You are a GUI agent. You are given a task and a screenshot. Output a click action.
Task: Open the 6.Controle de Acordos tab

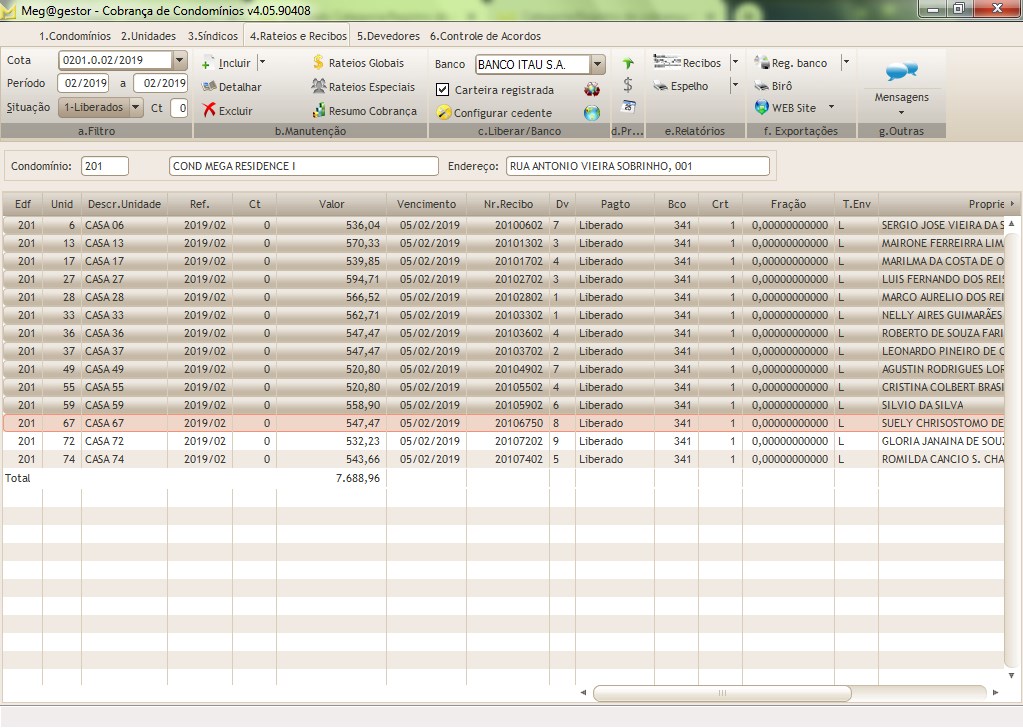[x=485, y=36]
